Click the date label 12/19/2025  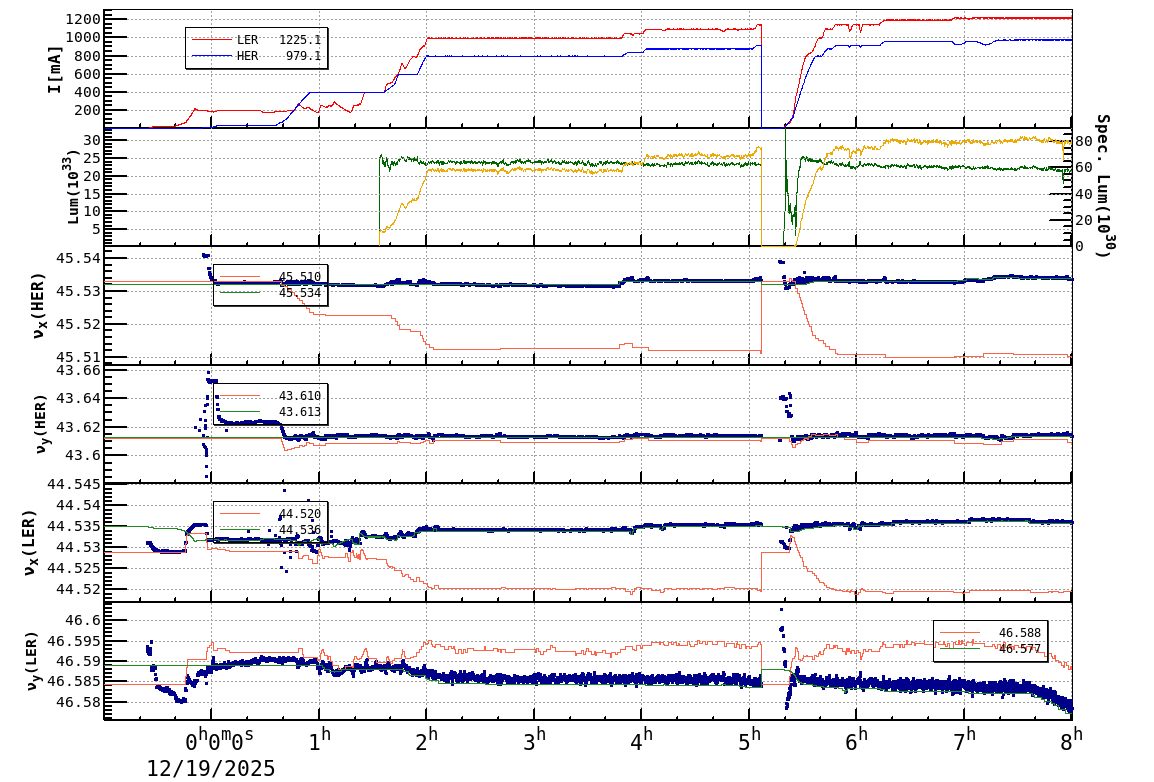pos(210,768)
